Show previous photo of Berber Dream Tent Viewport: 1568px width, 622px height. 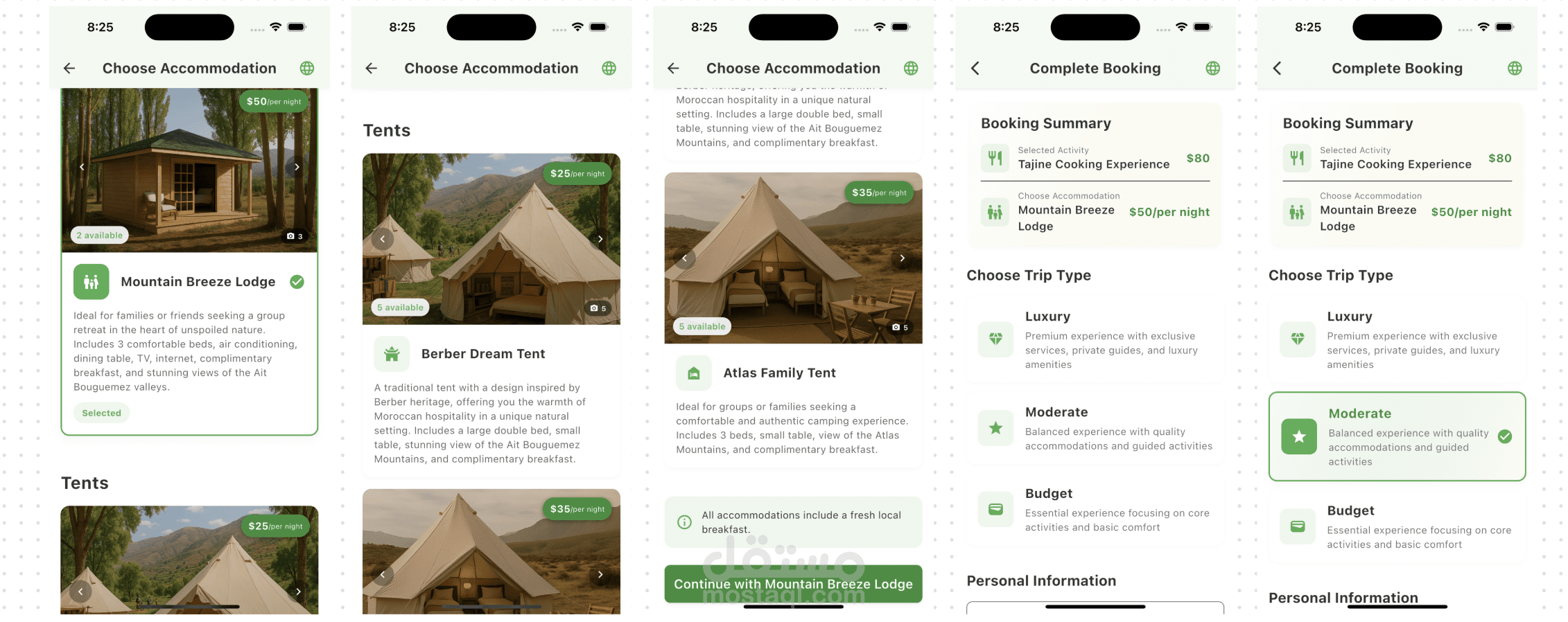pyautogui.click(x=383, y=239)
